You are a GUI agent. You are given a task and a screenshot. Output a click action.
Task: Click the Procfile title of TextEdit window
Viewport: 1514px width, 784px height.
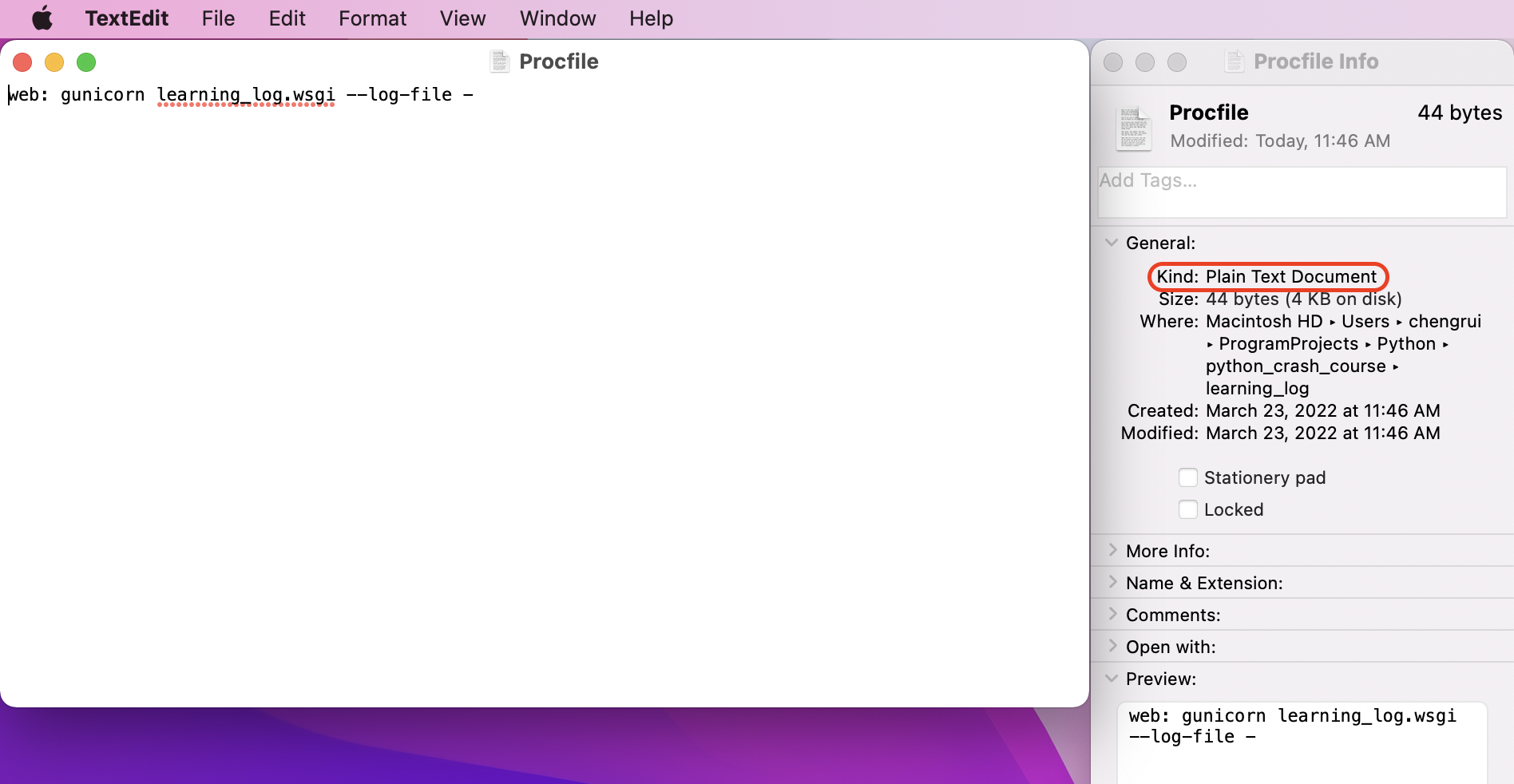(x=559, y=61)
